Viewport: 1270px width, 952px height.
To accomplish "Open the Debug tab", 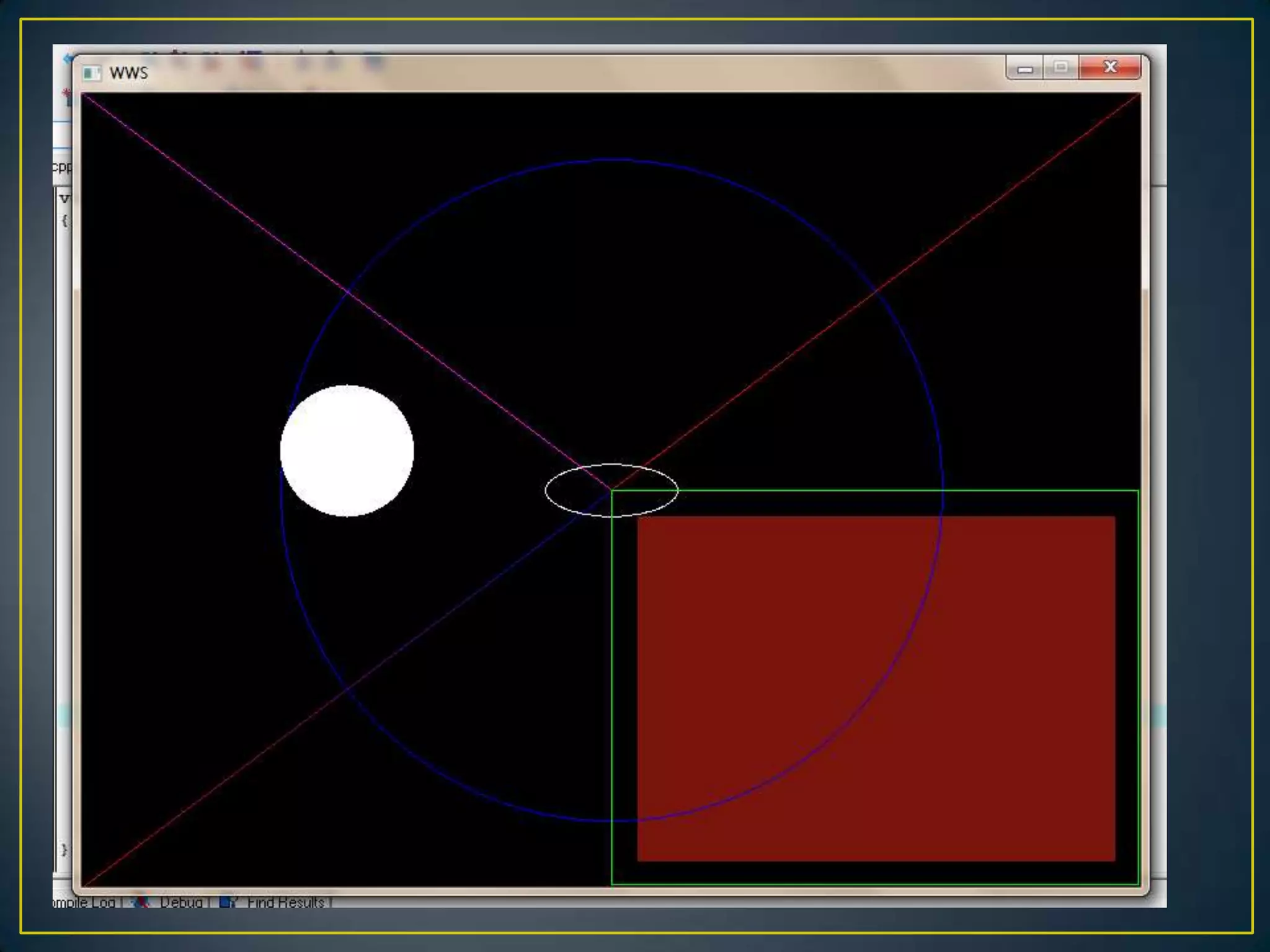I will click(x=181, y=902).
